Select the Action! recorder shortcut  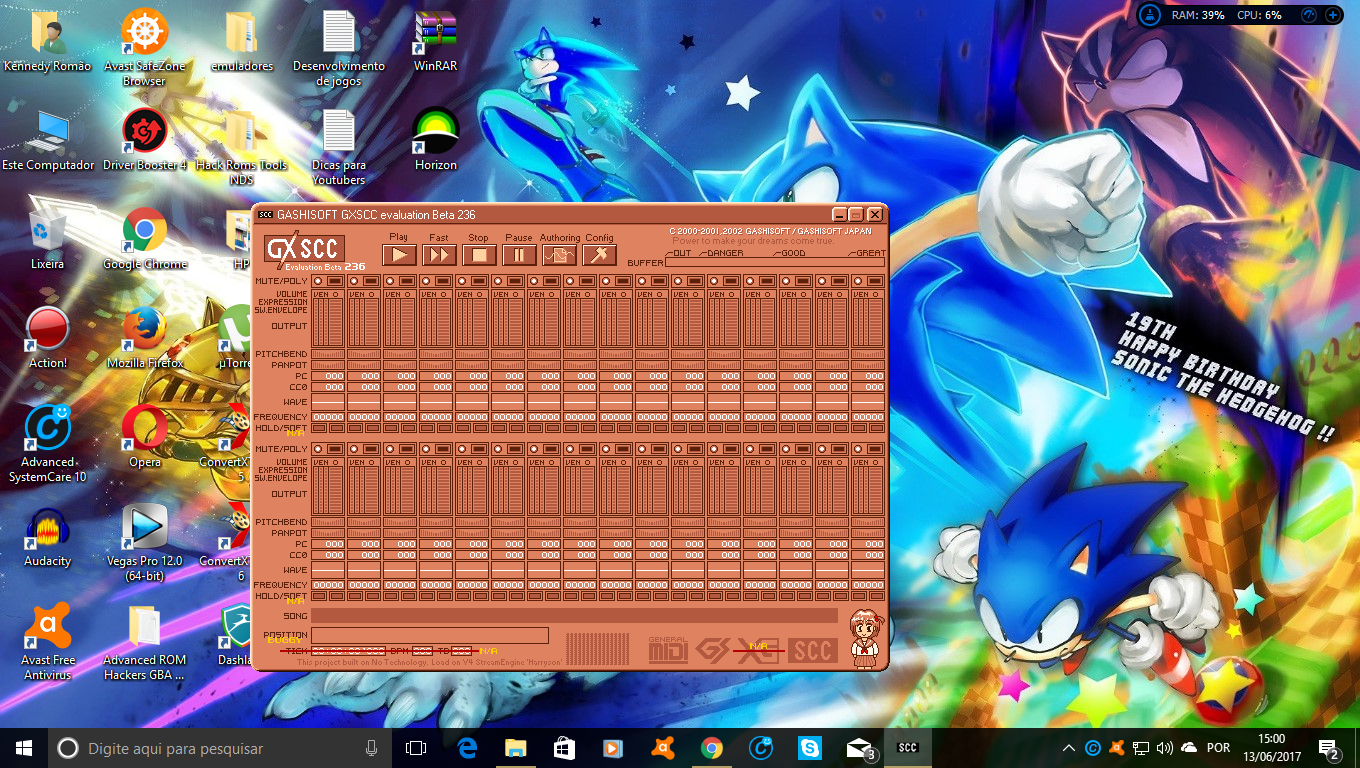(47, 338)
